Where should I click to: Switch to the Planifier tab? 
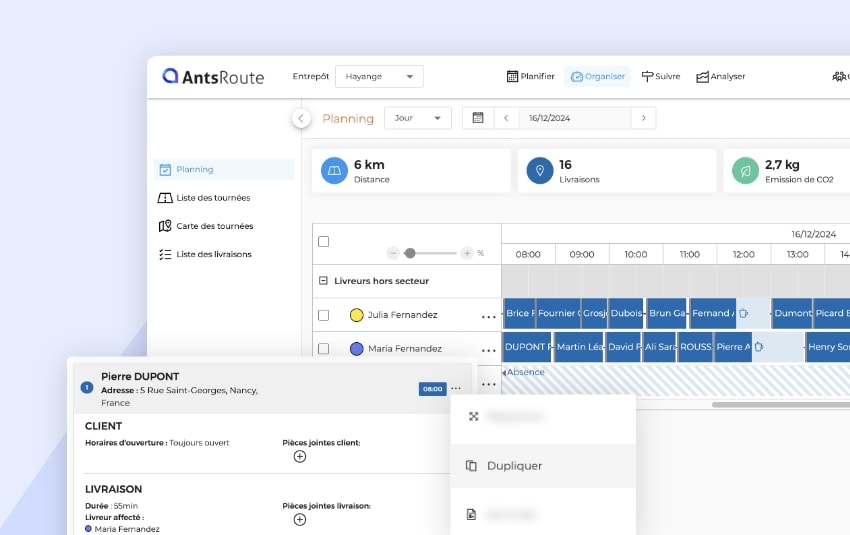click(x=531, y=76)
